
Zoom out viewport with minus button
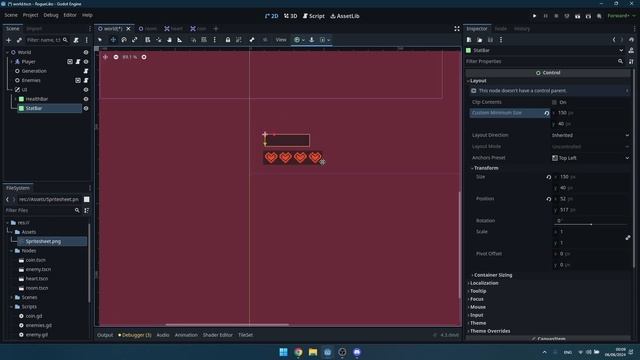(116, 57)
